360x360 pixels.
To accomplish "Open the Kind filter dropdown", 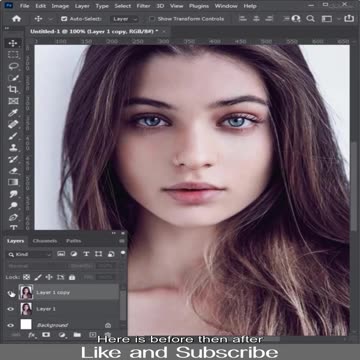I will [29, 254].
